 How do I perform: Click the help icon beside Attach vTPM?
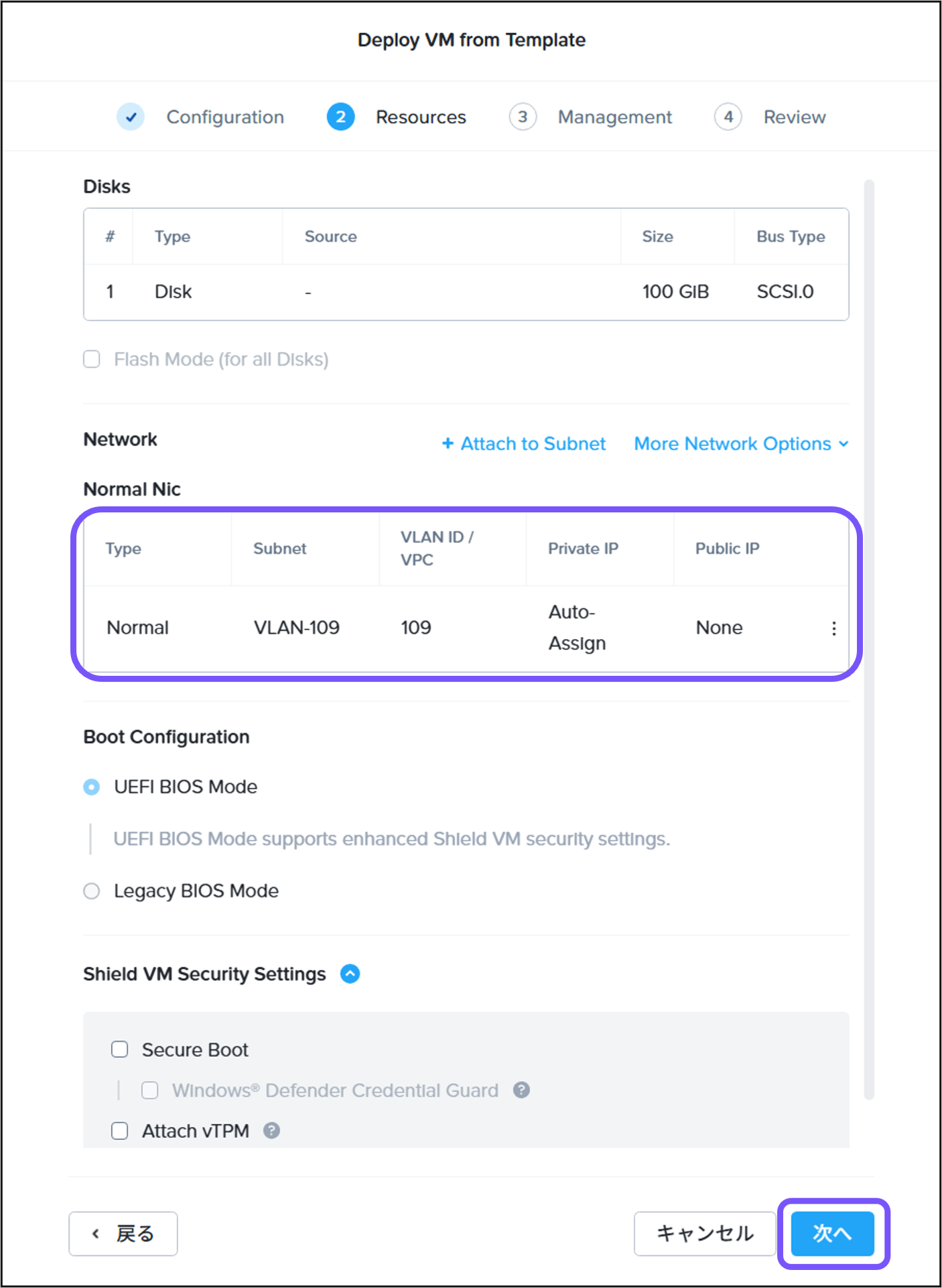tap(271, 1131)
